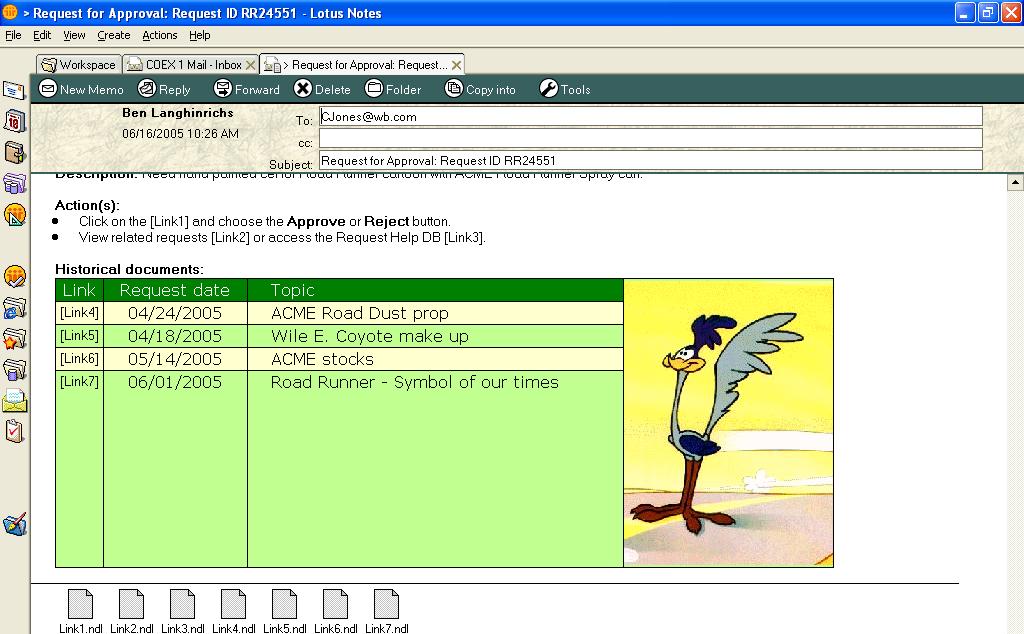Click the 'Historical documents:' heading
This screenshot has width=1024, height=634.
point(129,269)
